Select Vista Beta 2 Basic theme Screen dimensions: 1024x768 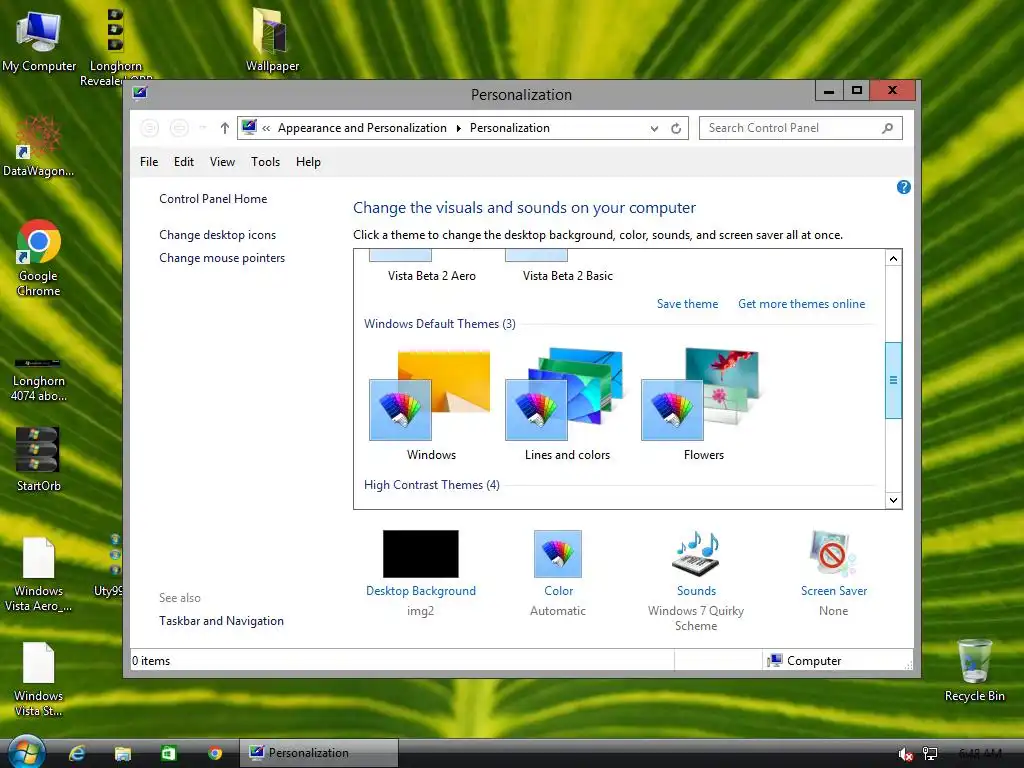point(568,266)
